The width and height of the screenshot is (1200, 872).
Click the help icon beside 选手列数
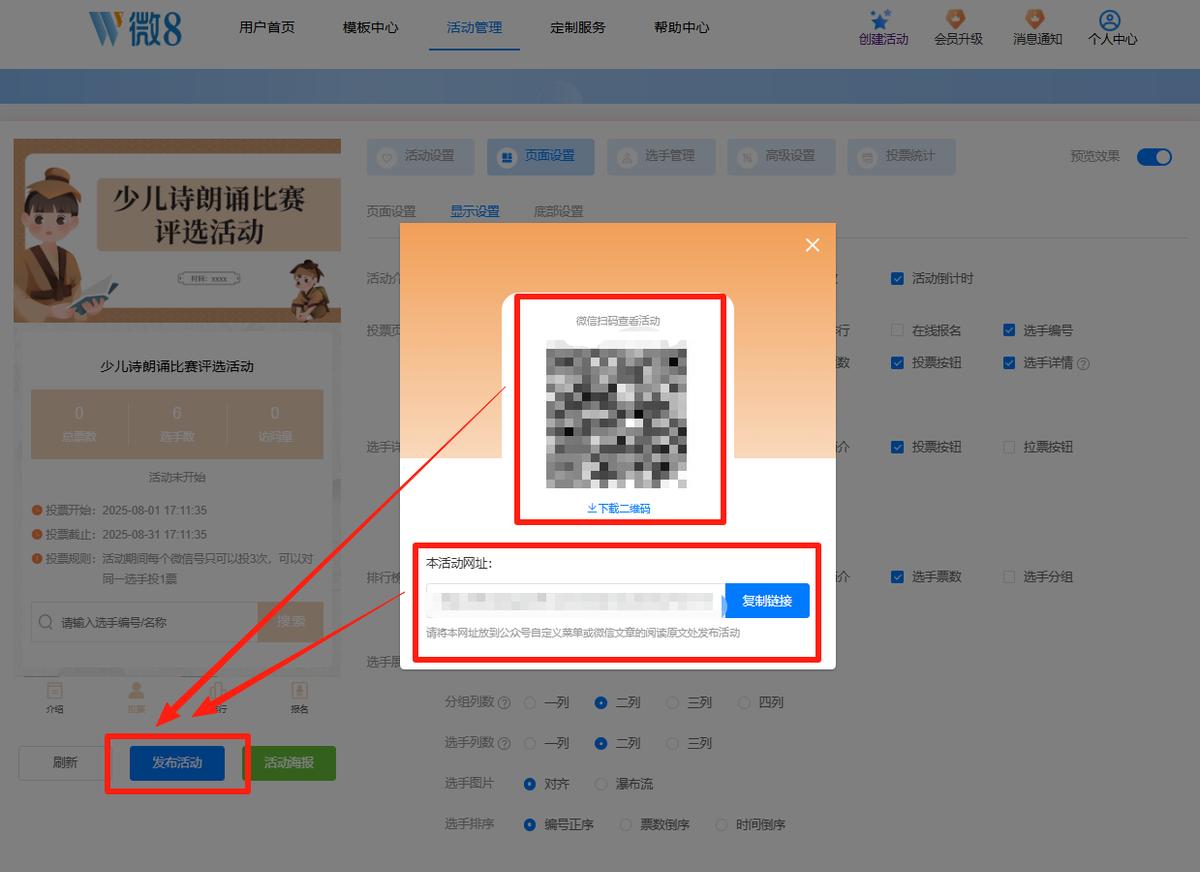(x=504, y=744)
